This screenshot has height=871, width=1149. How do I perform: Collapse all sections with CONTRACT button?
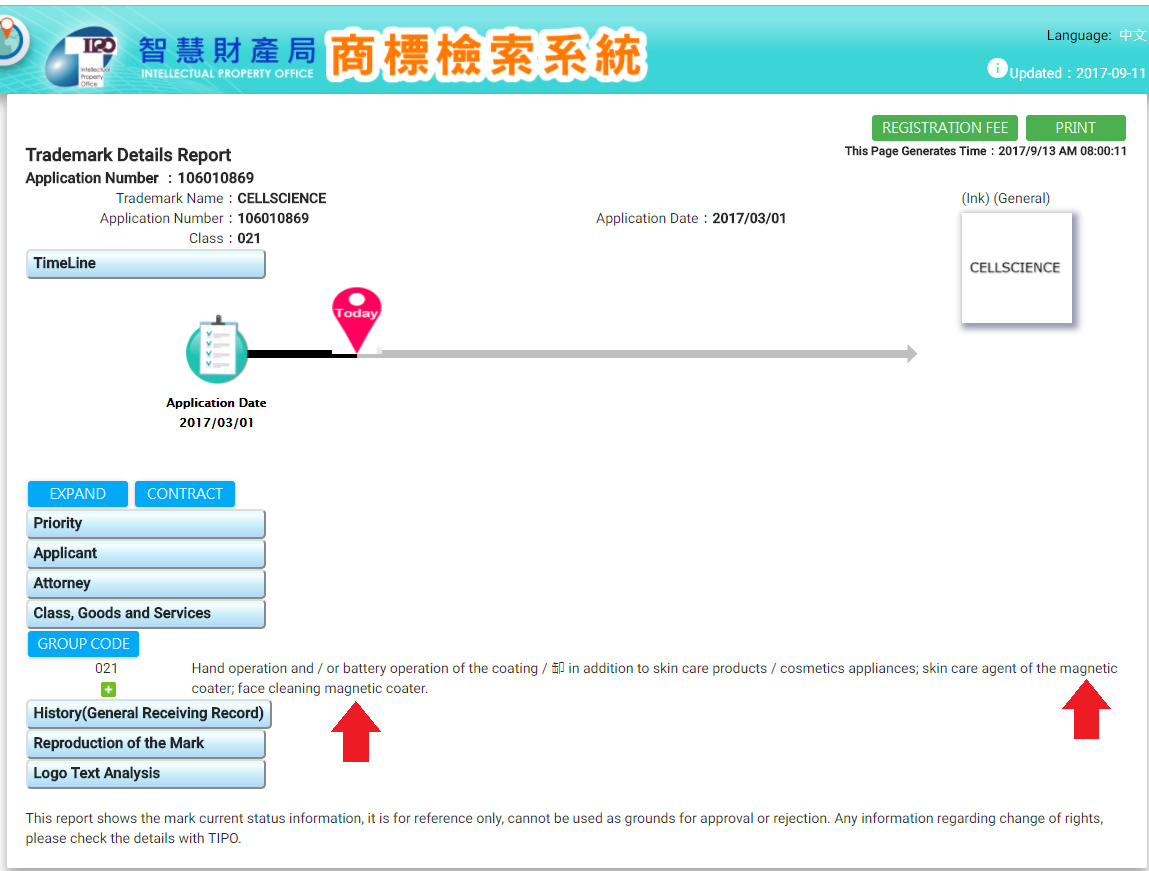point(185,494)
